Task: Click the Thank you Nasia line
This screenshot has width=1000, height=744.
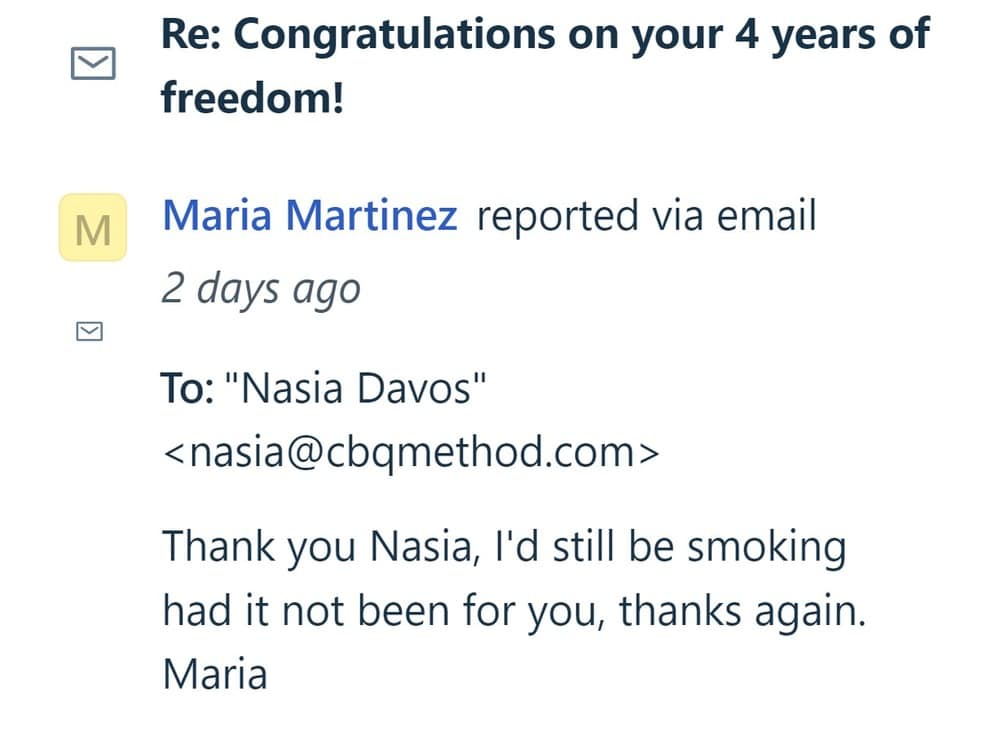Action: [x=503, y=546]
